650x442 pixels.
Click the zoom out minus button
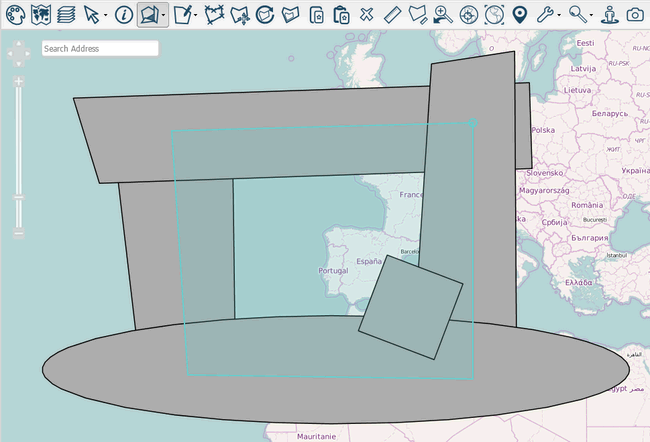(x=18, y=234)
